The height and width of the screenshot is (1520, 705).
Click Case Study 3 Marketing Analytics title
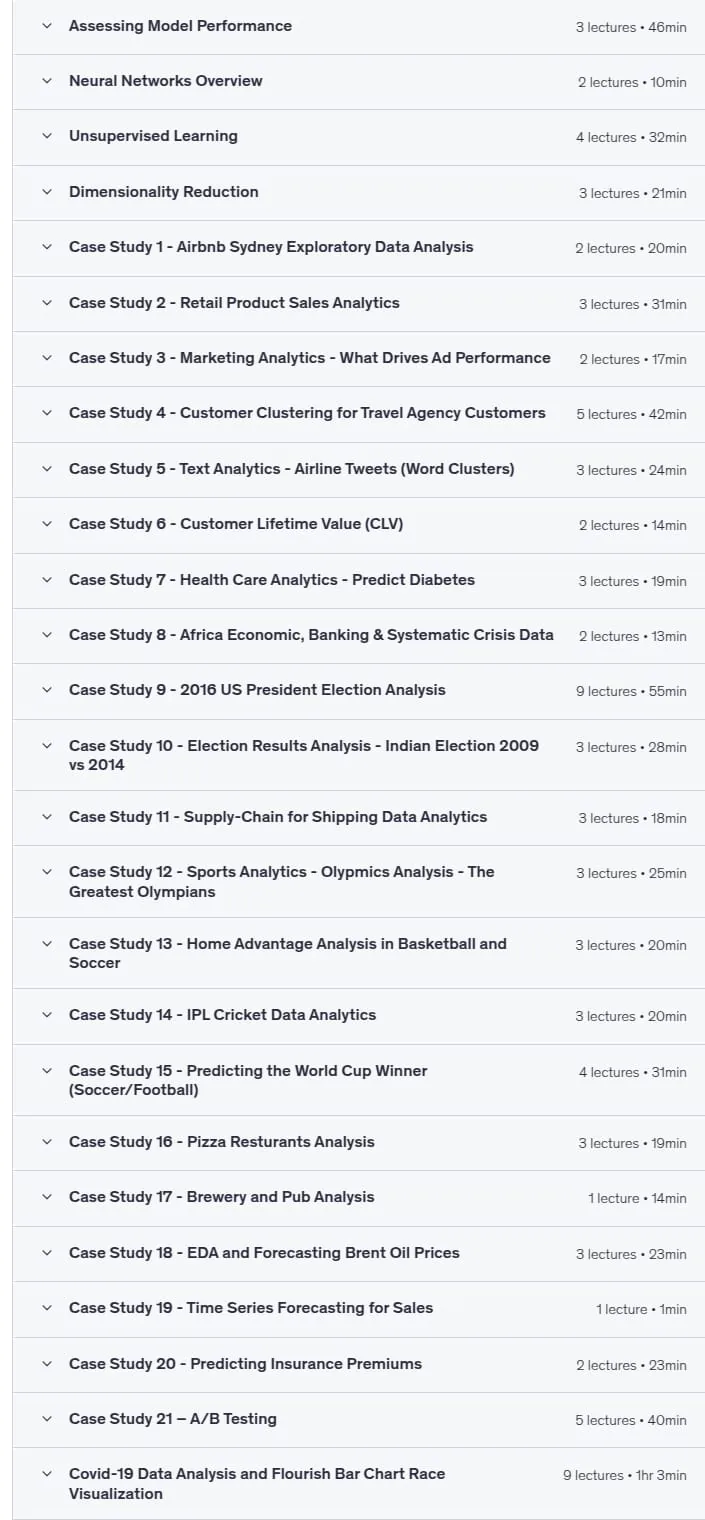click(310, 358)
